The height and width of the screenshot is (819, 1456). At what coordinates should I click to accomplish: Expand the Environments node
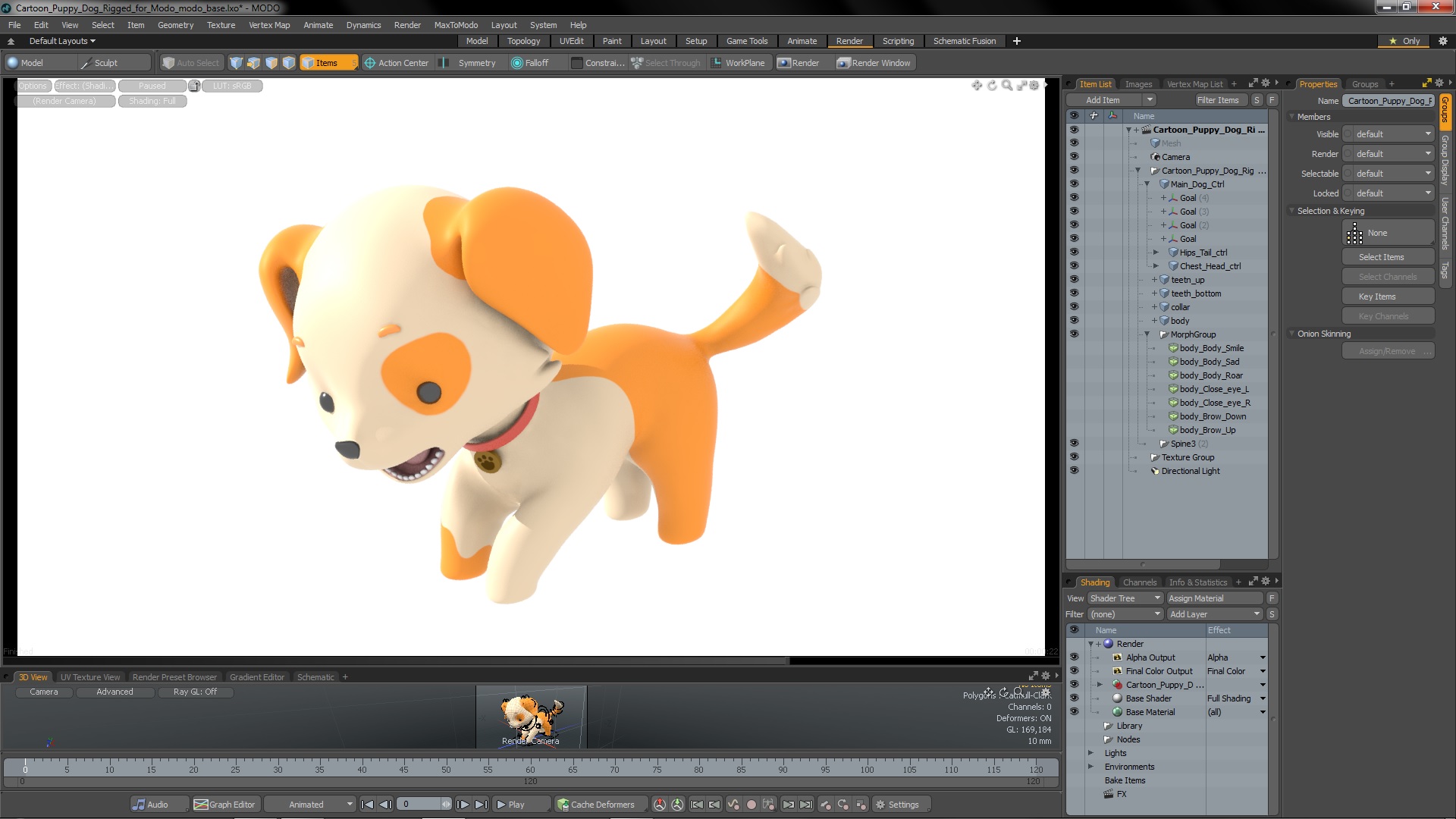pyautogui.click(x=1090, y=767)
